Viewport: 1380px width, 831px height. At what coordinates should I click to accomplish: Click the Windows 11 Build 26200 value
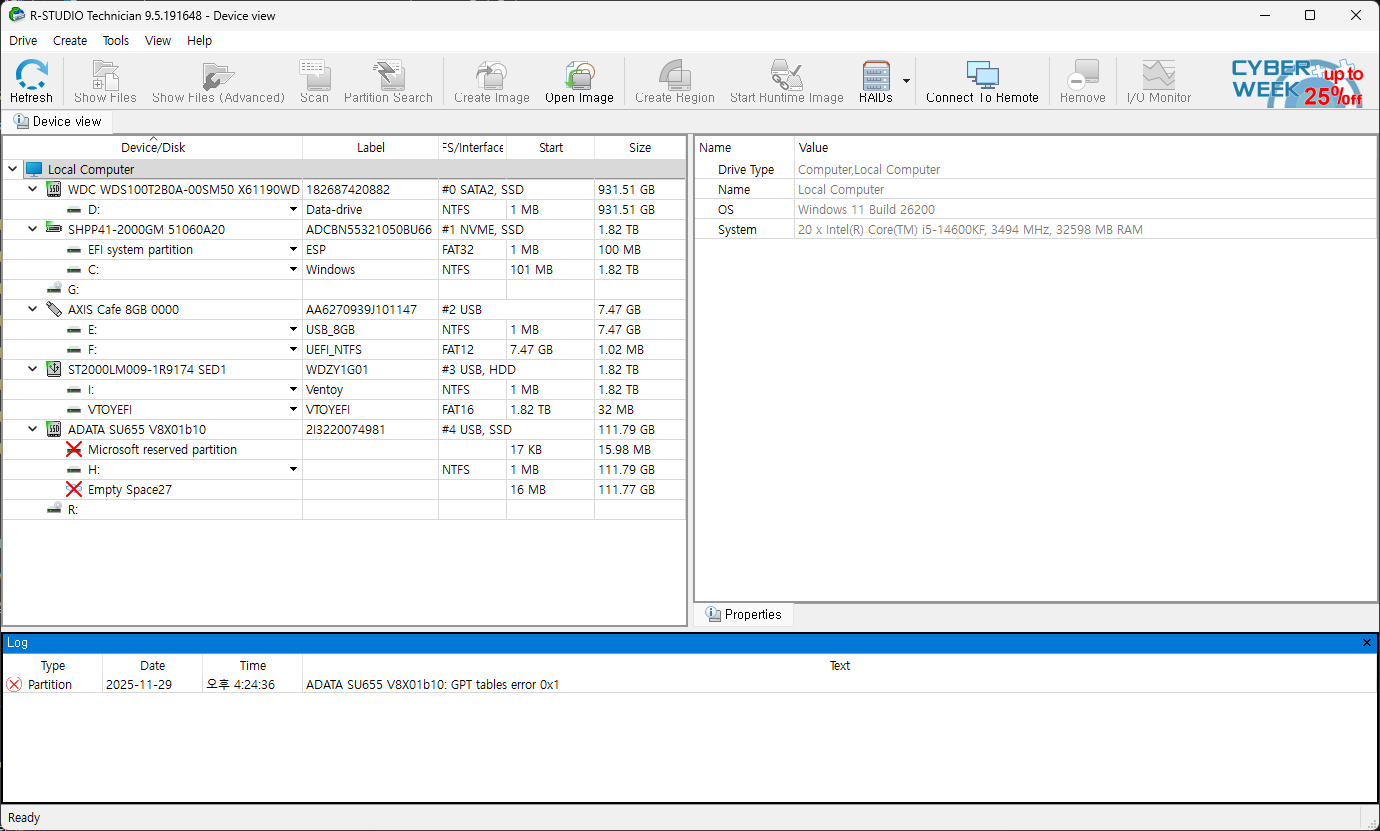pos(867,210)
